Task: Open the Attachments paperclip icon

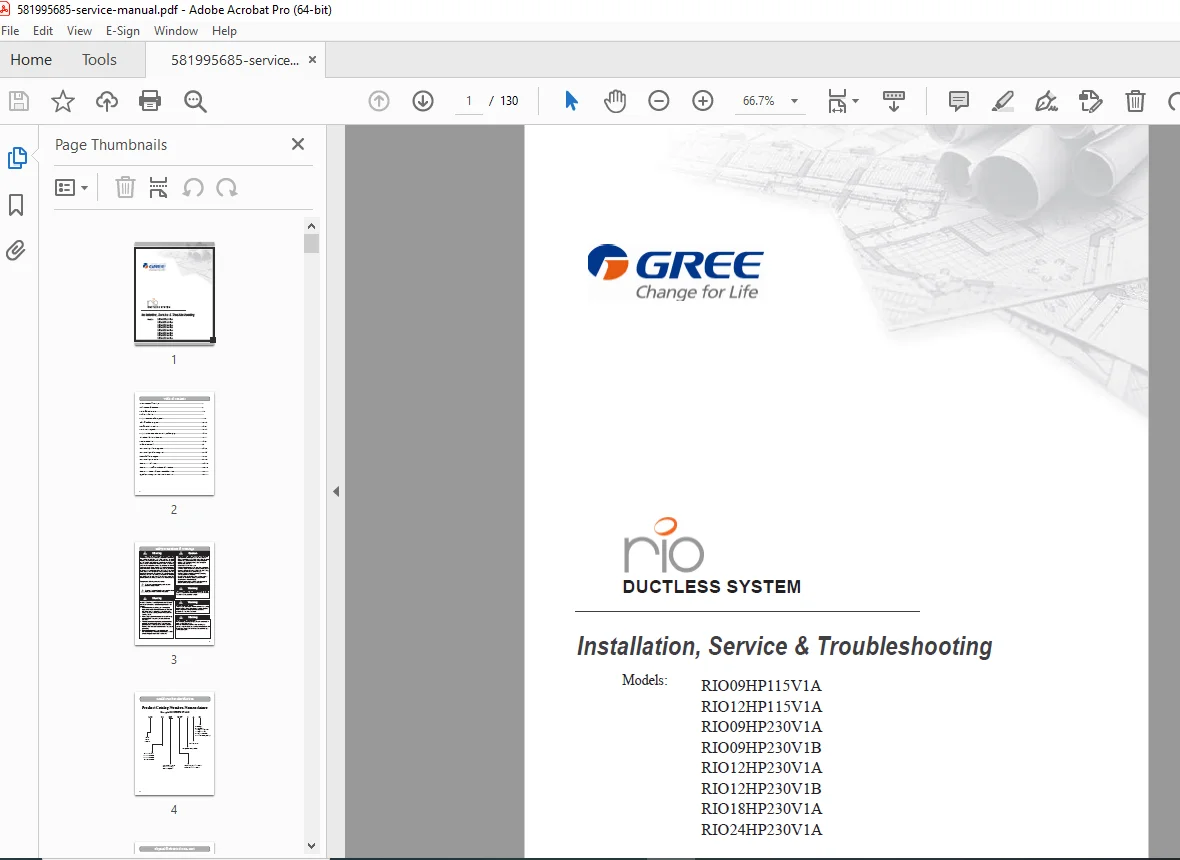Action: [x=16, y=250]
